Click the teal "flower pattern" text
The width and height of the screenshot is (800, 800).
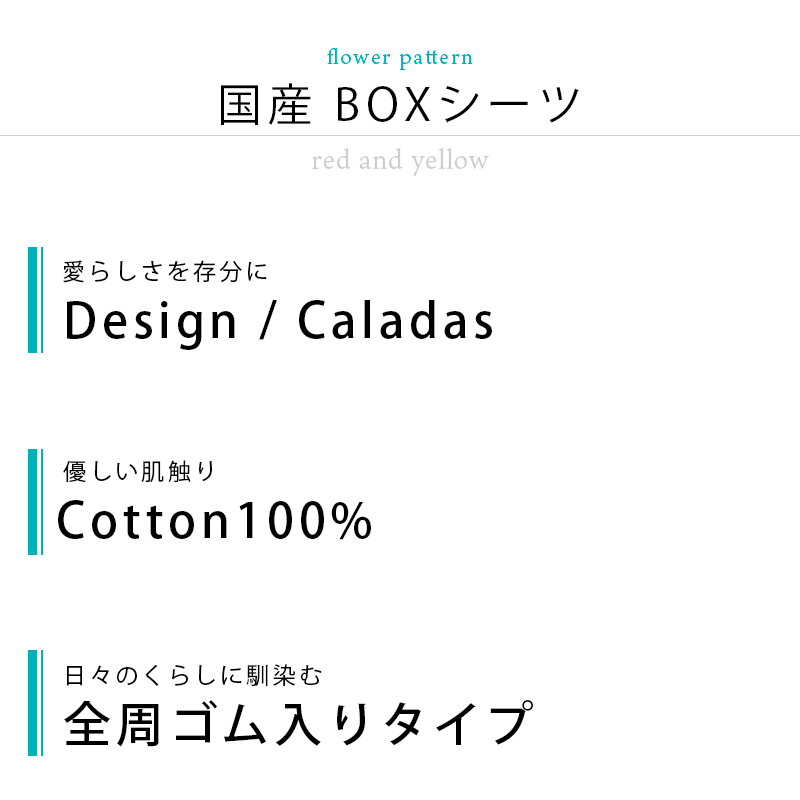click(x=400, y=57)
